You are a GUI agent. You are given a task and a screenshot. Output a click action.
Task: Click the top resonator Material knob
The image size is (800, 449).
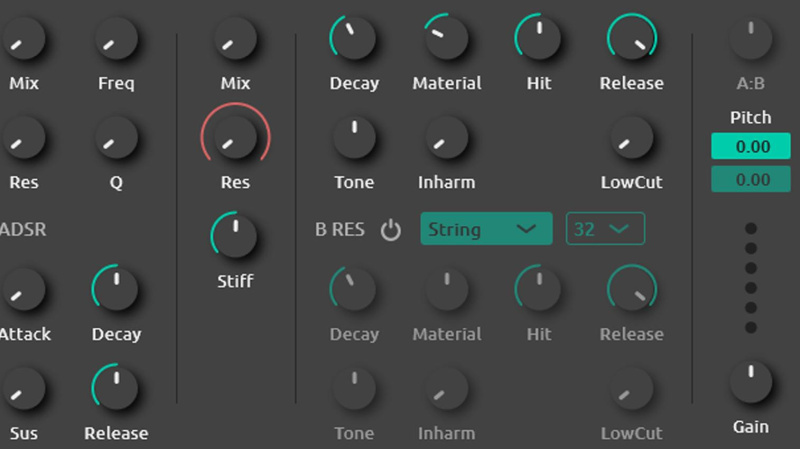click(x=446, y=38)
